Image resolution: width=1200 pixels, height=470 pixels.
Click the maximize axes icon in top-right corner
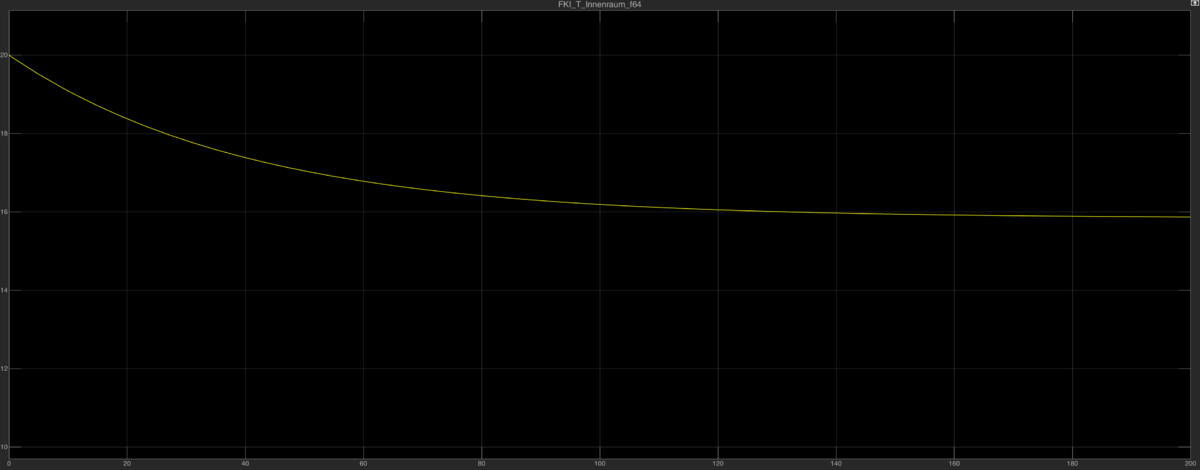click(1194, 4)
